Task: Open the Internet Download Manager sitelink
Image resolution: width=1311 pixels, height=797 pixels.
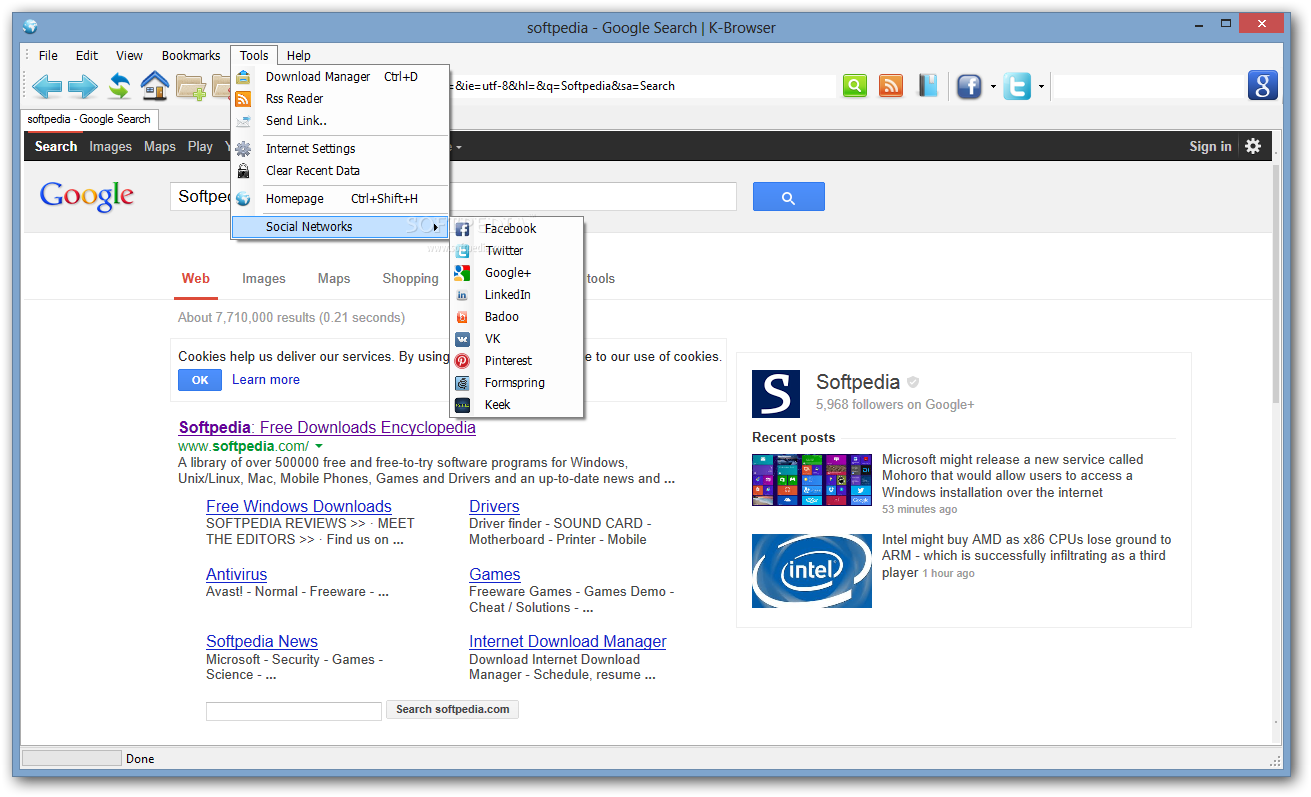Action: 568,642
